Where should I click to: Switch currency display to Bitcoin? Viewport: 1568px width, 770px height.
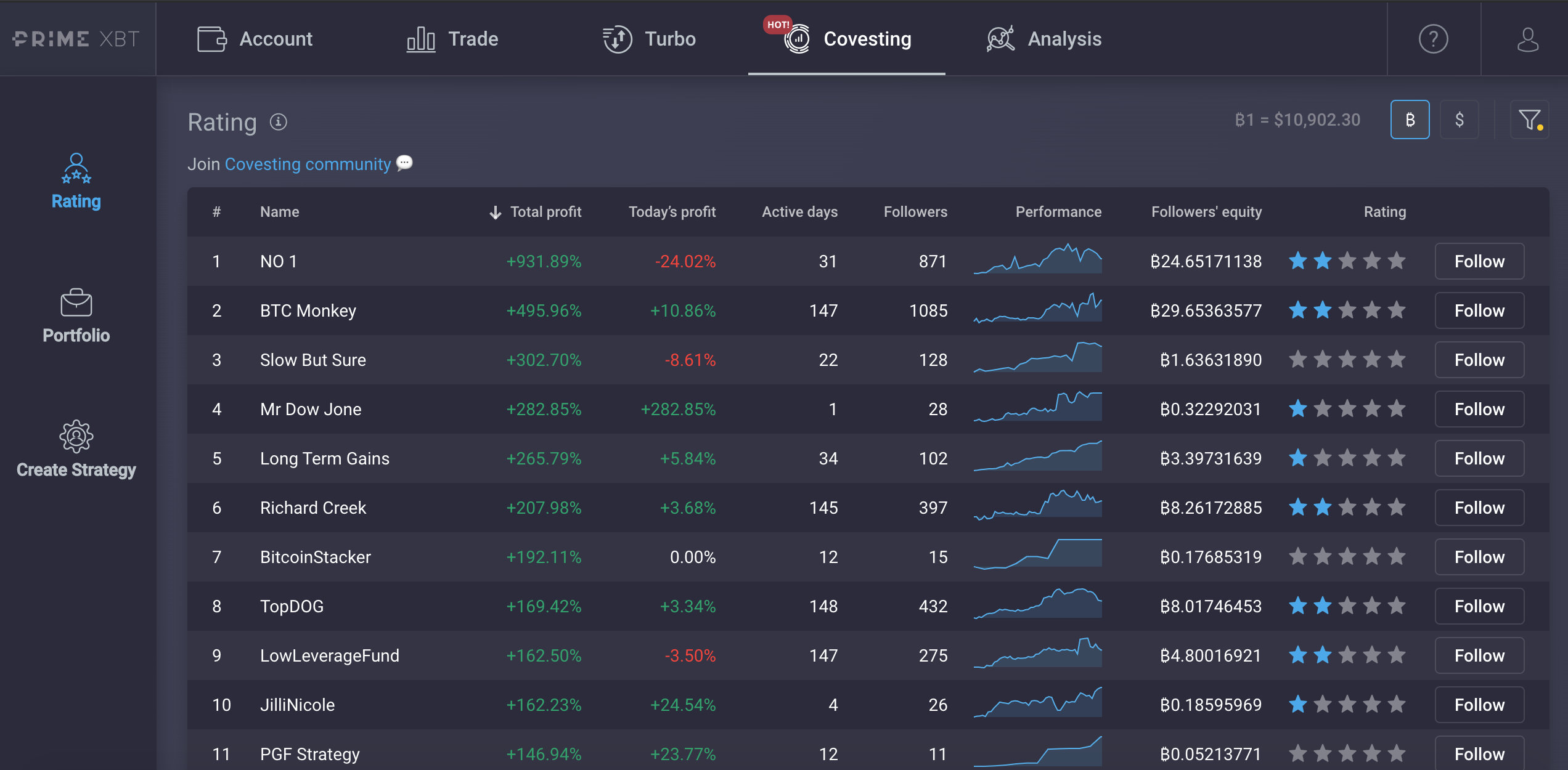pyautogui.click(x=1410, y=120)
